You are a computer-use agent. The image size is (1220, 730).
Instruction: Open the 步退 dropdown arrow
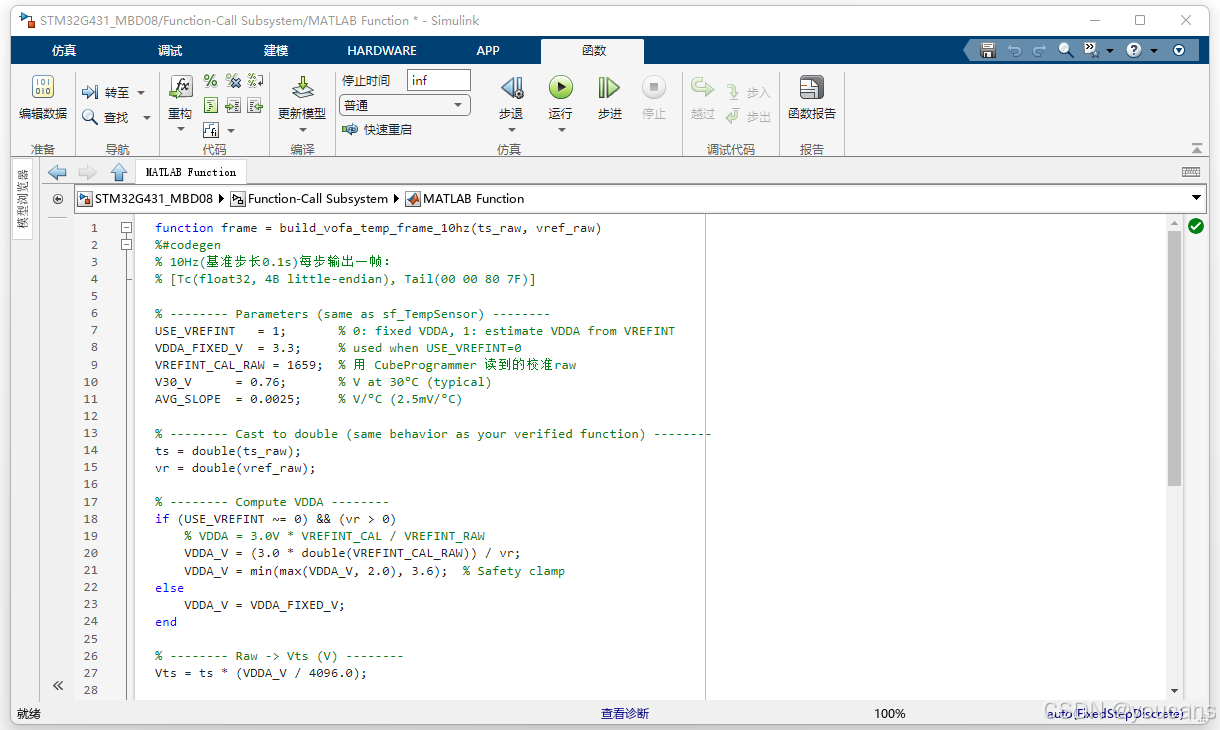511,130
